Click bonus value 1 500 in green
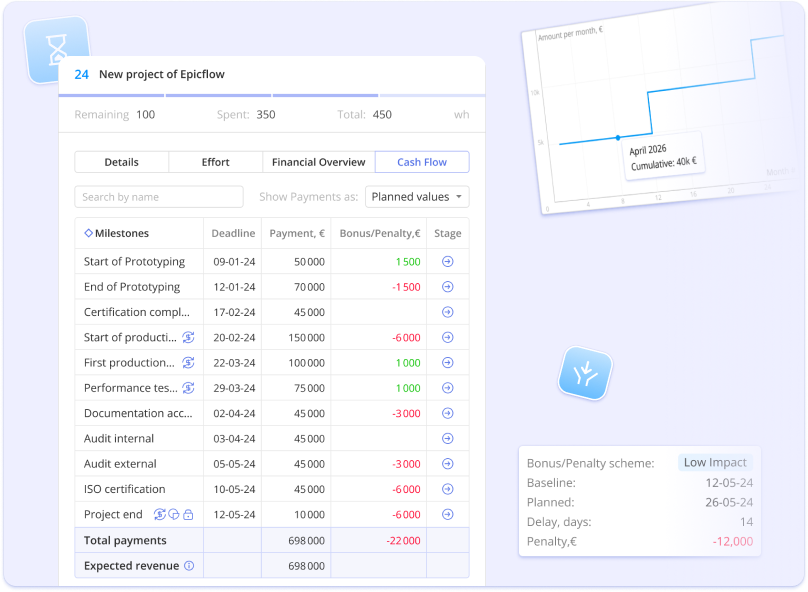The image size is (808, 592). coord(408,262)
